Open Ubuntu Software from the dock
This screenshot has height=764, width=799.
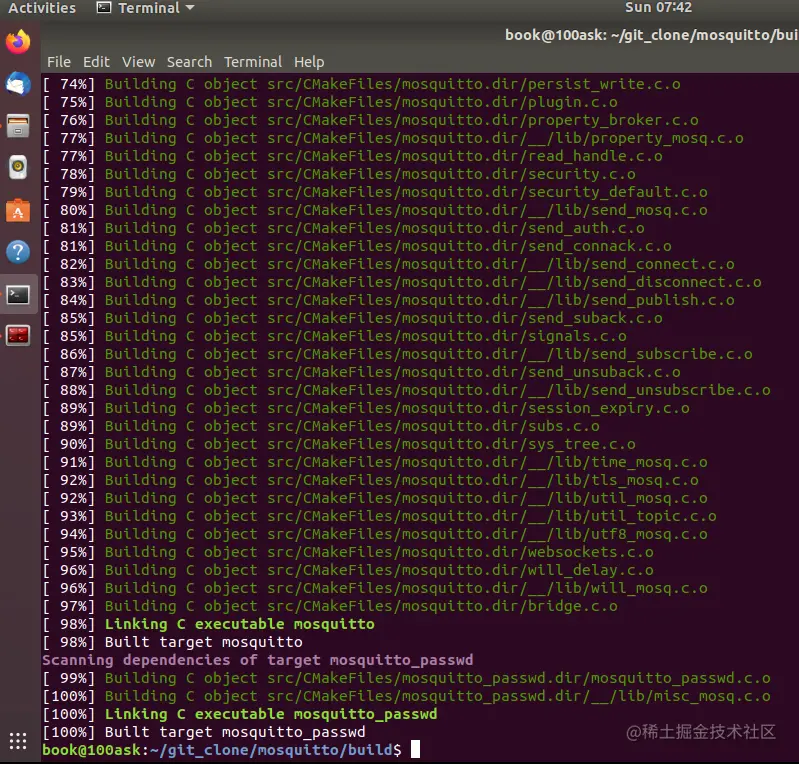[18, 210]
